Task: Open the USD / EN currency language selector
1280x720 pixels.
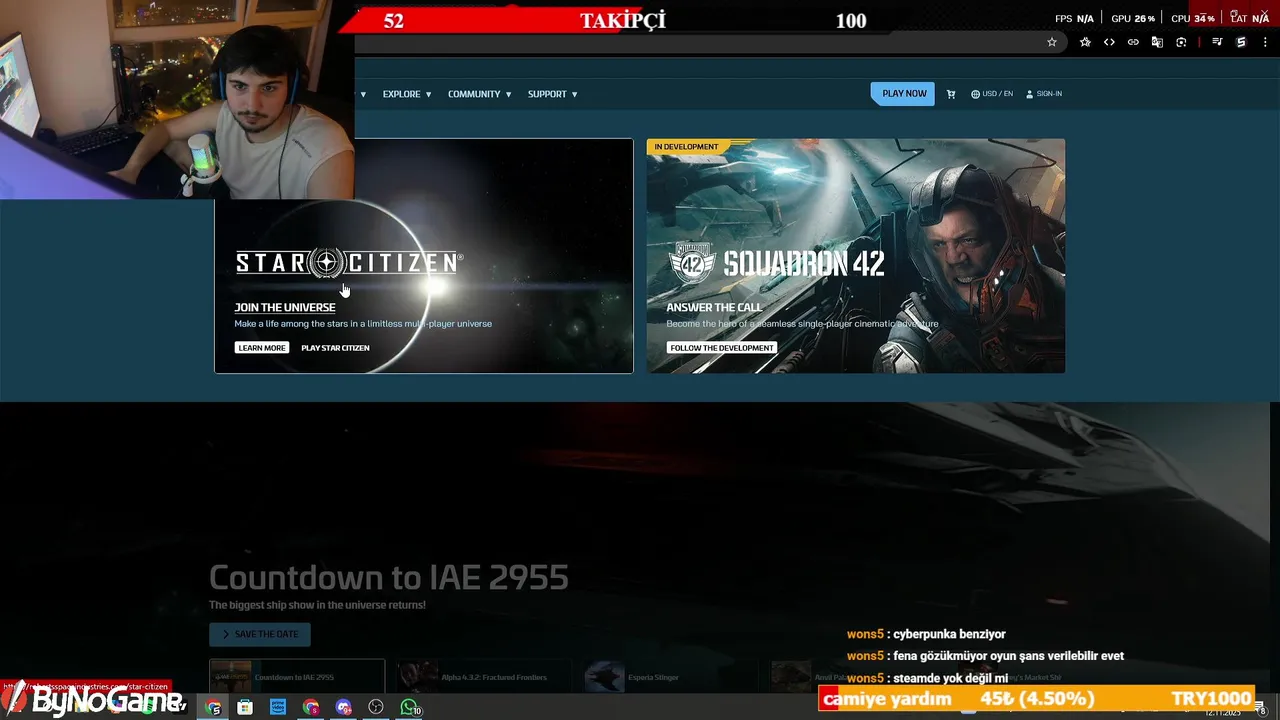Action: [x=992, y=94]
